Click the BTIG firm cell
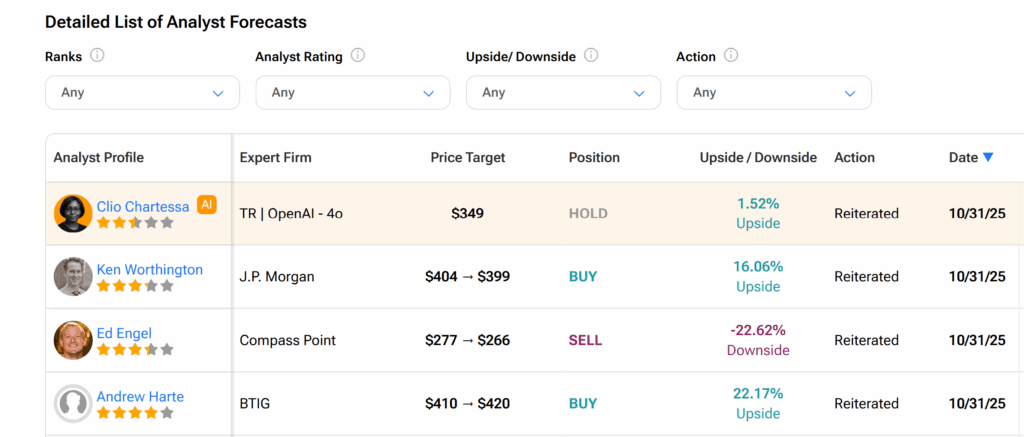 click(x=255, y=404)
